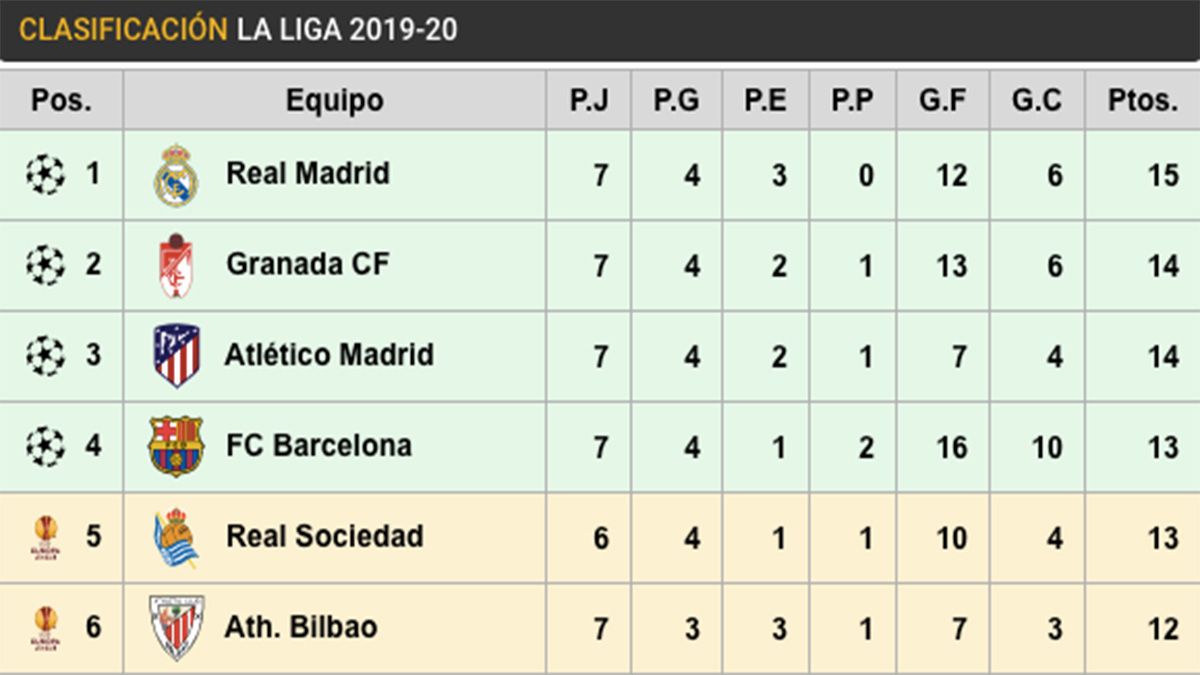Click the Pos. column header

pos(61,101)
